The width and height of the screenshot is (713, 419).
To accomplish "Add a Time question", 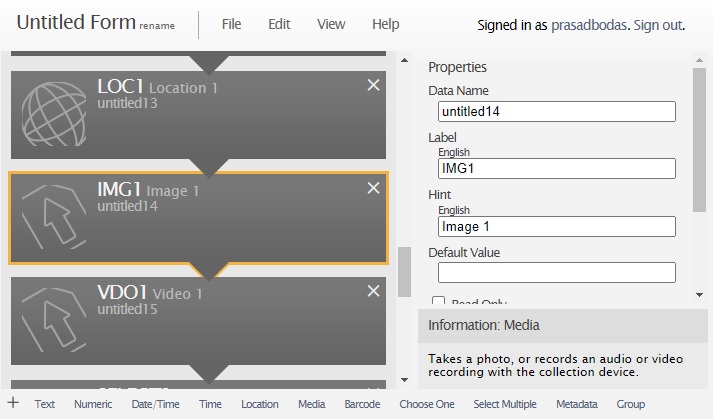I will pos(210,404).
